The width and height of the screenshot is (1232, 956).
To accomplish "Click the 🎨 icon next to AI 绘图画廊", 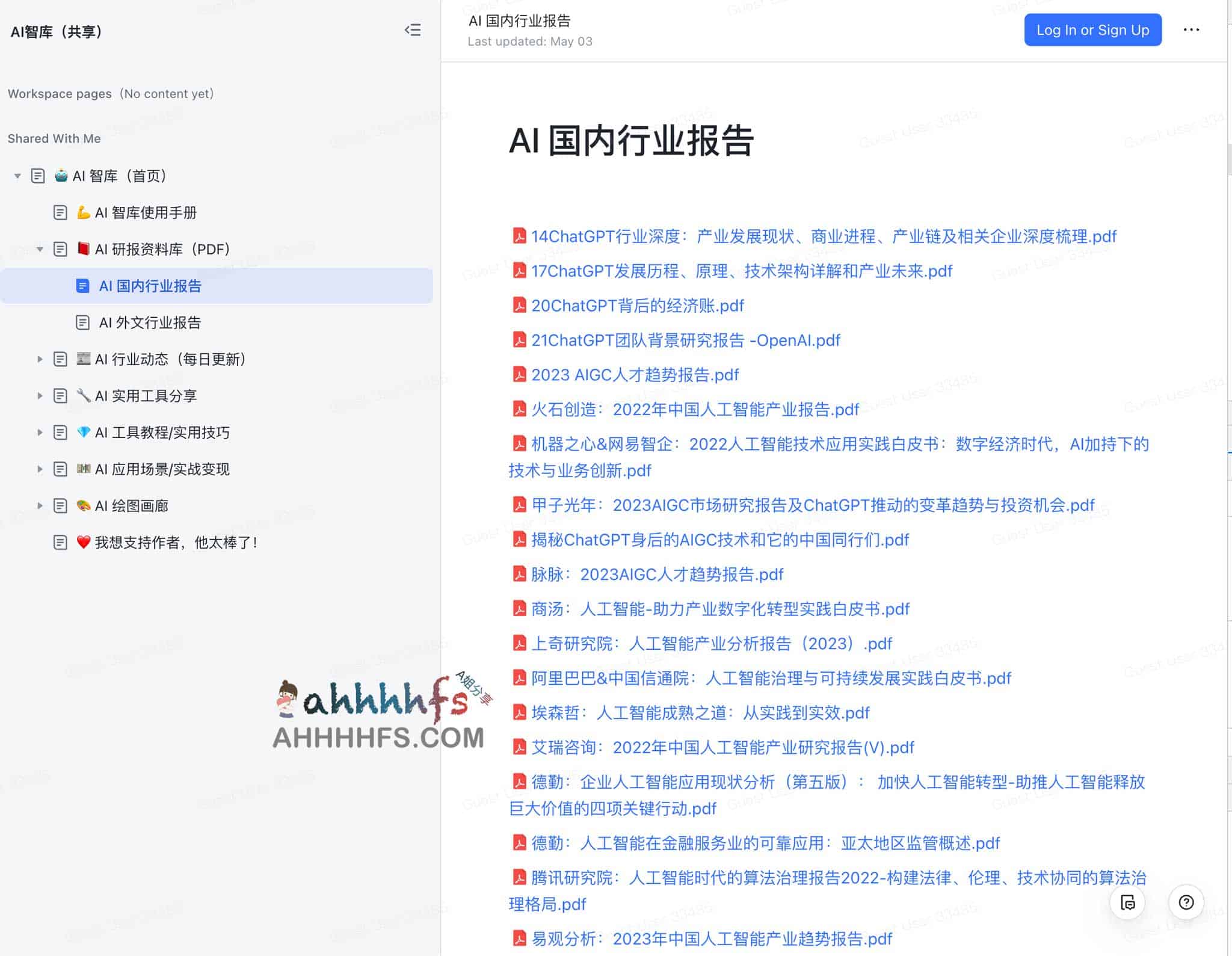I will [x=84, y=506].
